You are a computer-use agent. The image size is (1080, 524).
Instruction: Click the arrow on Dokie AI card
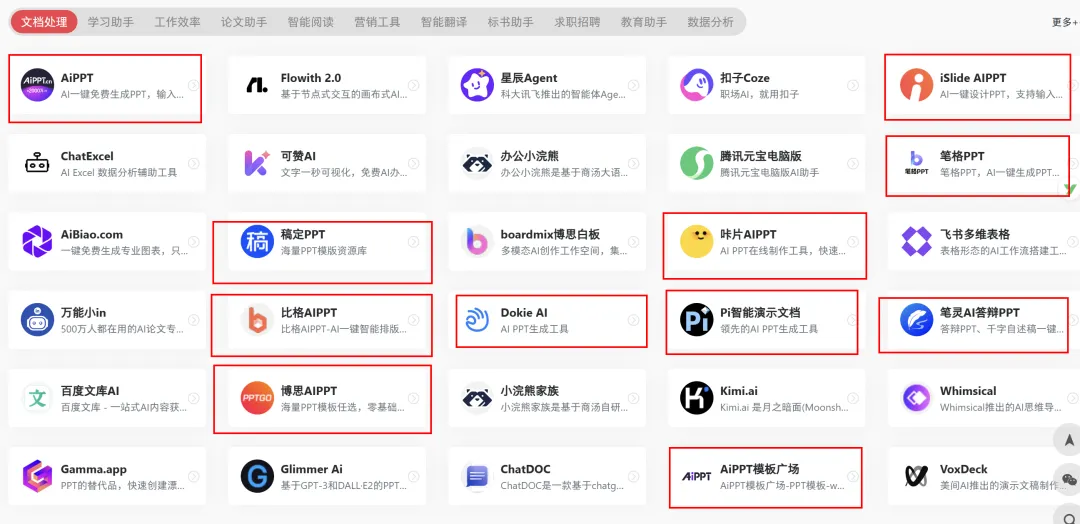pyautogui.click(x=633, y=320)
